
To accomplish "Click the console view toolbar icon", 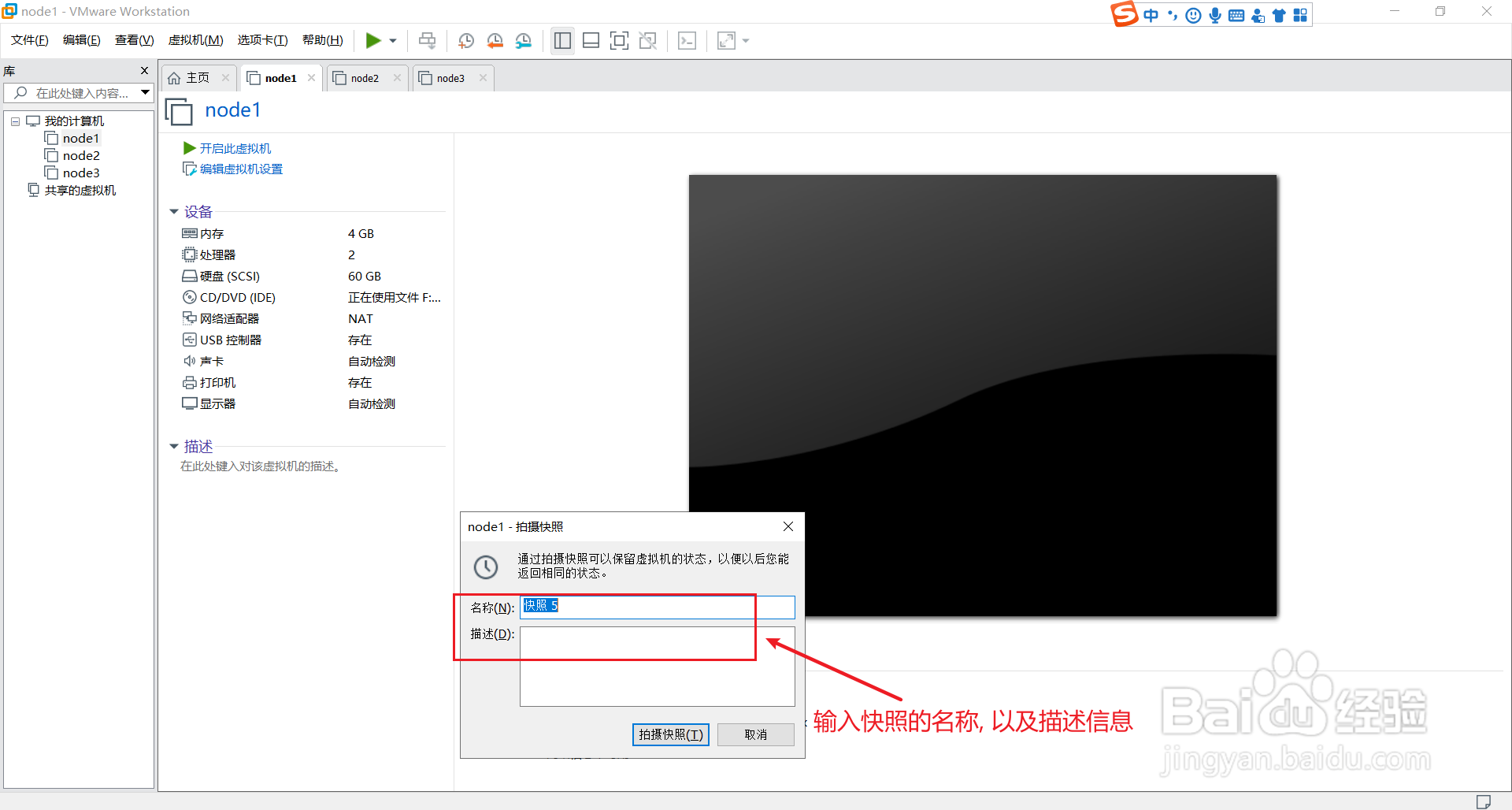I will coord(687,40).
